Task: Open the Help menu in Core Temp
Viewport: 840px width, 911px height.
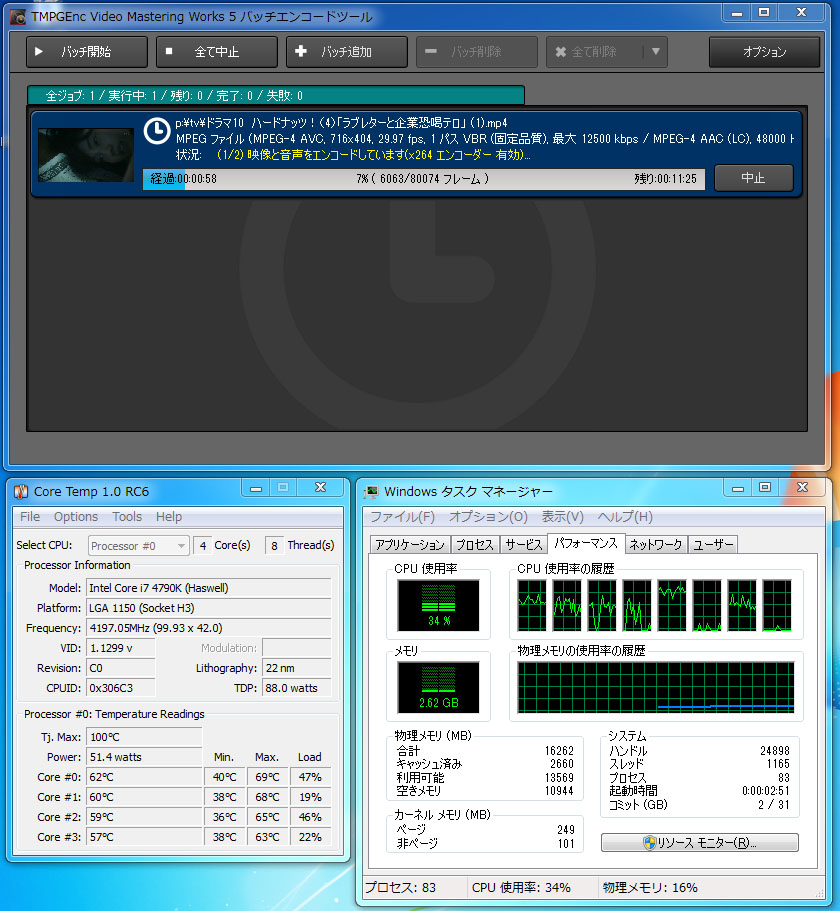Action: (169, 517)
